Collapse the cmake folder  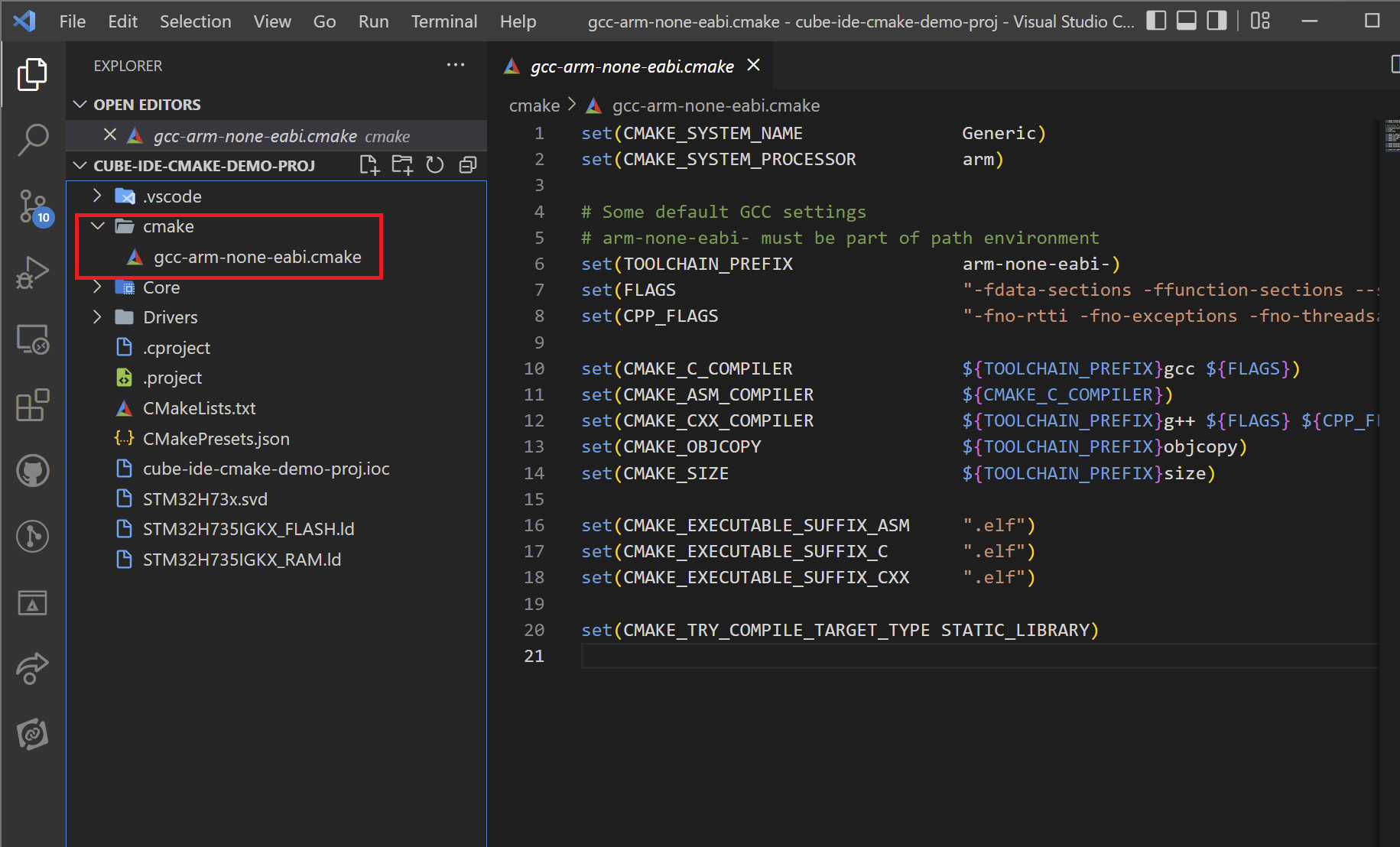click(97, 226)
